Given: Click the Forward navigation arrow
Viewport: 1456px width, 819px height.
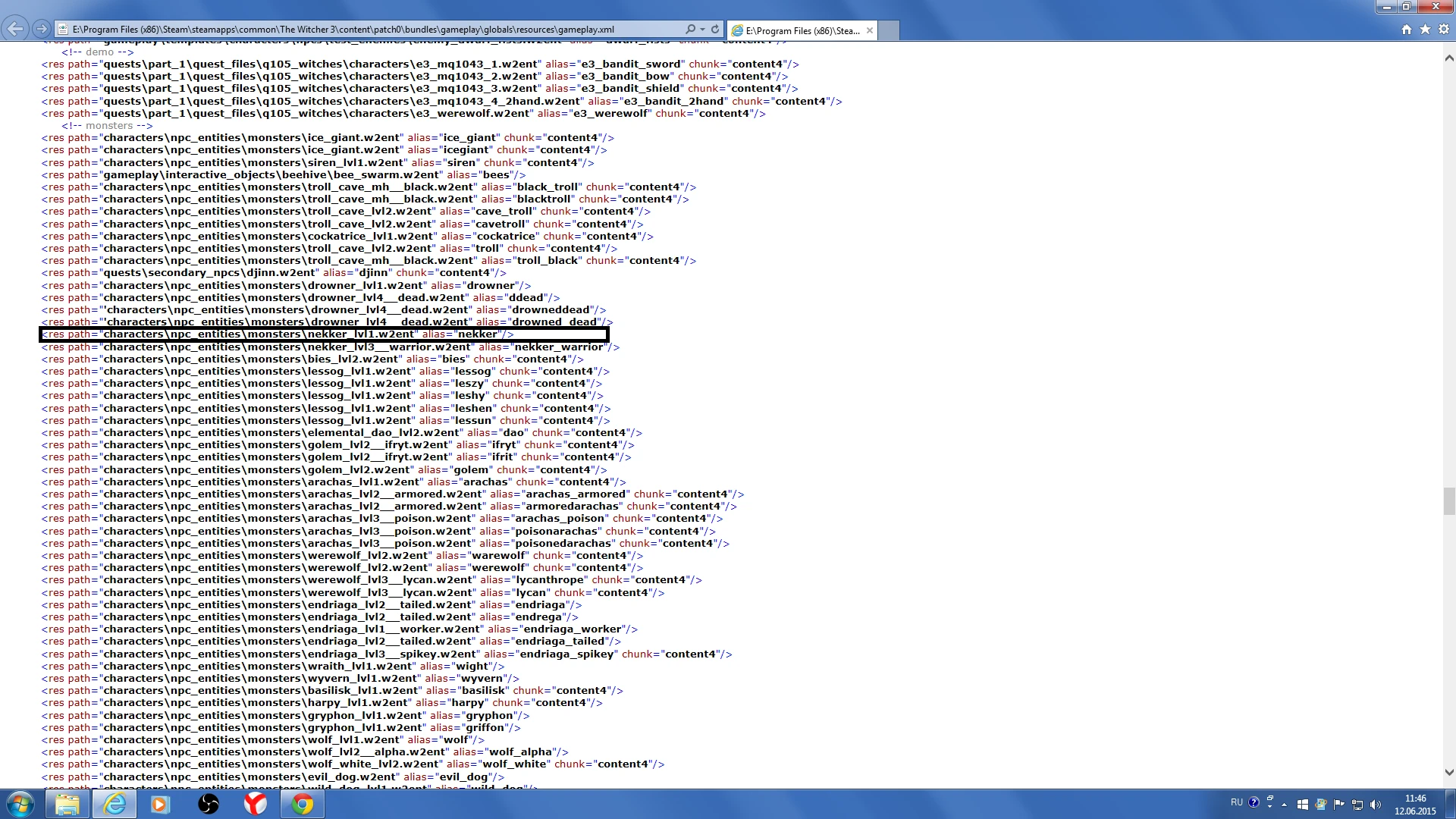Looking at the screenshot, I should point(42,30).
